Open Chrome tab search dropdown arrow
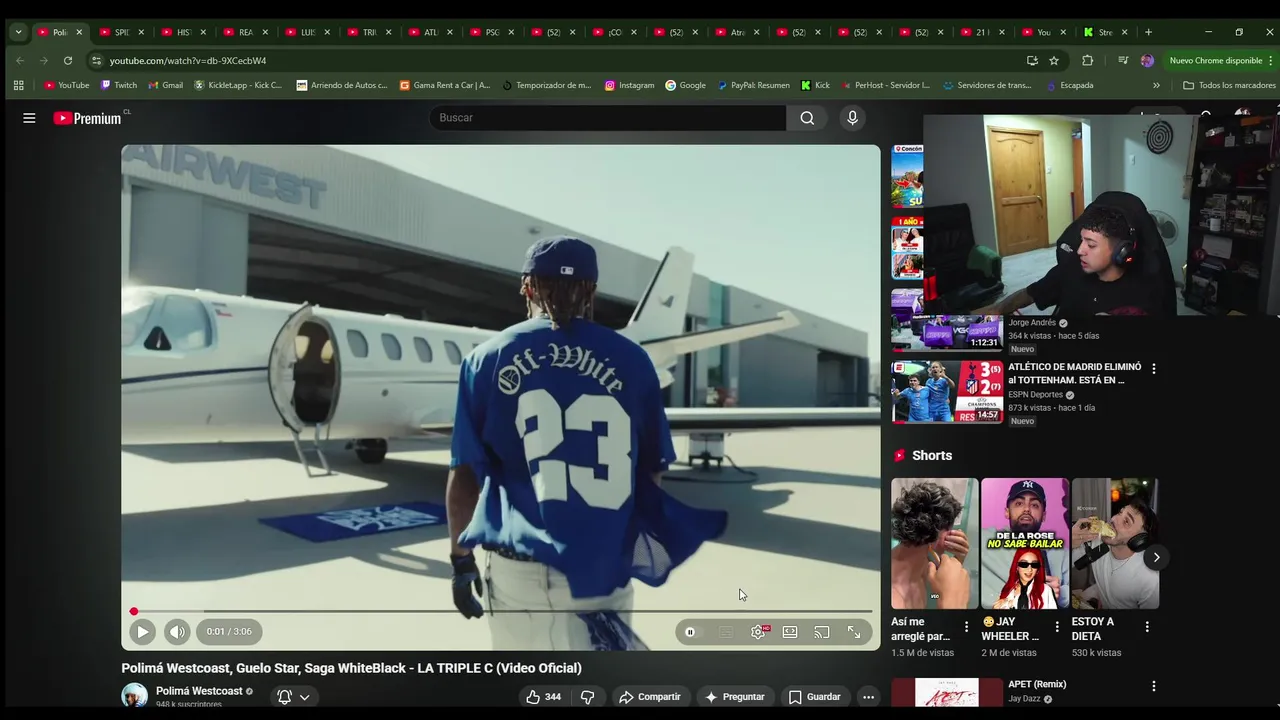The height and width of the screenshot is (720, 1280). [x=18, y=32]
